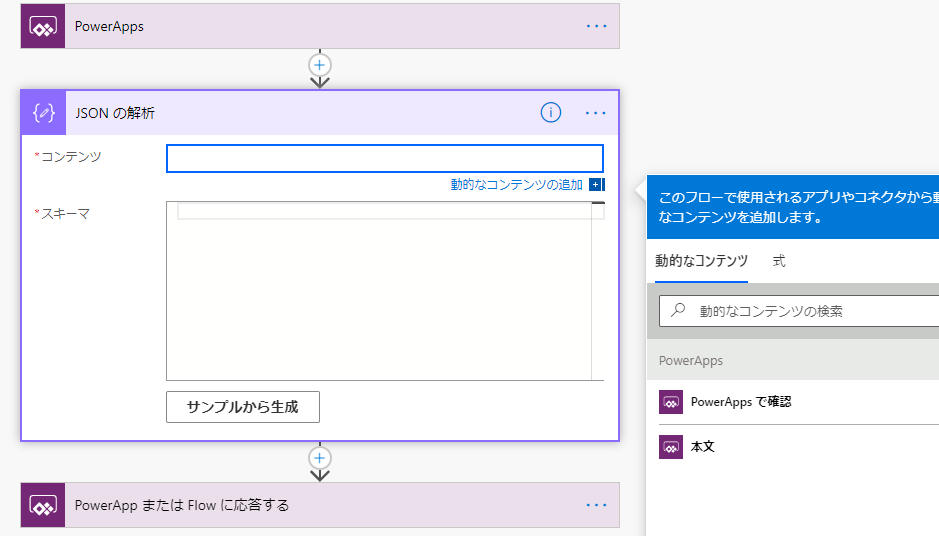Screen dimensions: 939x536
Task: Focus the 動的なコンテンツの検索 search box
Action: [799, 311]
